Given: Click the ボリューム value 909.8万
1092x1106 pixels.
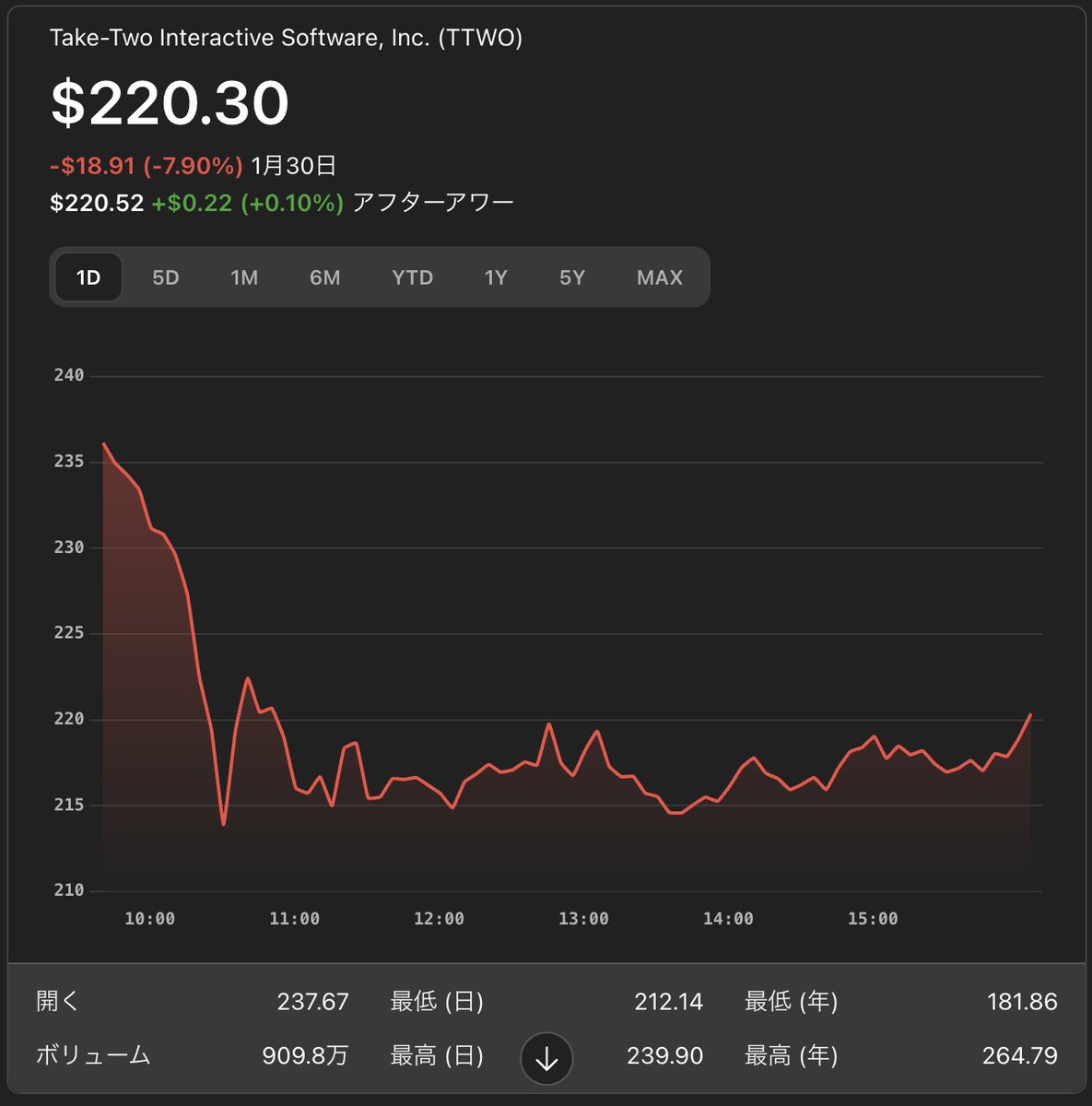Looking at the screenshot, I should click(x=305, y=1055).
